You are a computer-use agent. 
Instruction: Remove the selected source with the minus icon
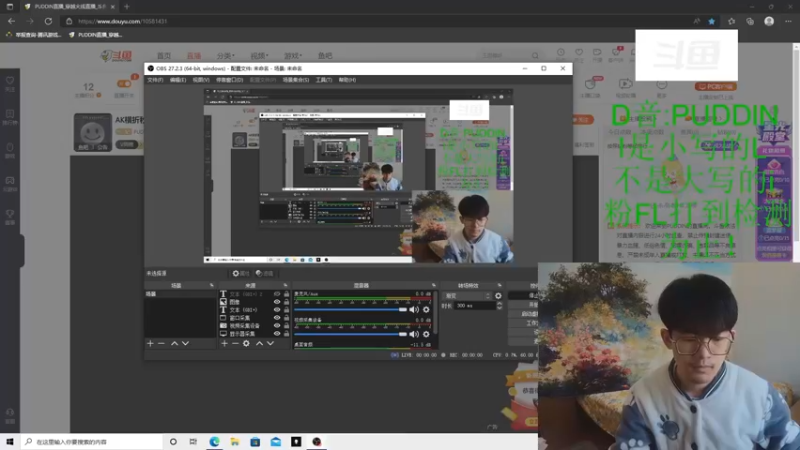point(235,343)
